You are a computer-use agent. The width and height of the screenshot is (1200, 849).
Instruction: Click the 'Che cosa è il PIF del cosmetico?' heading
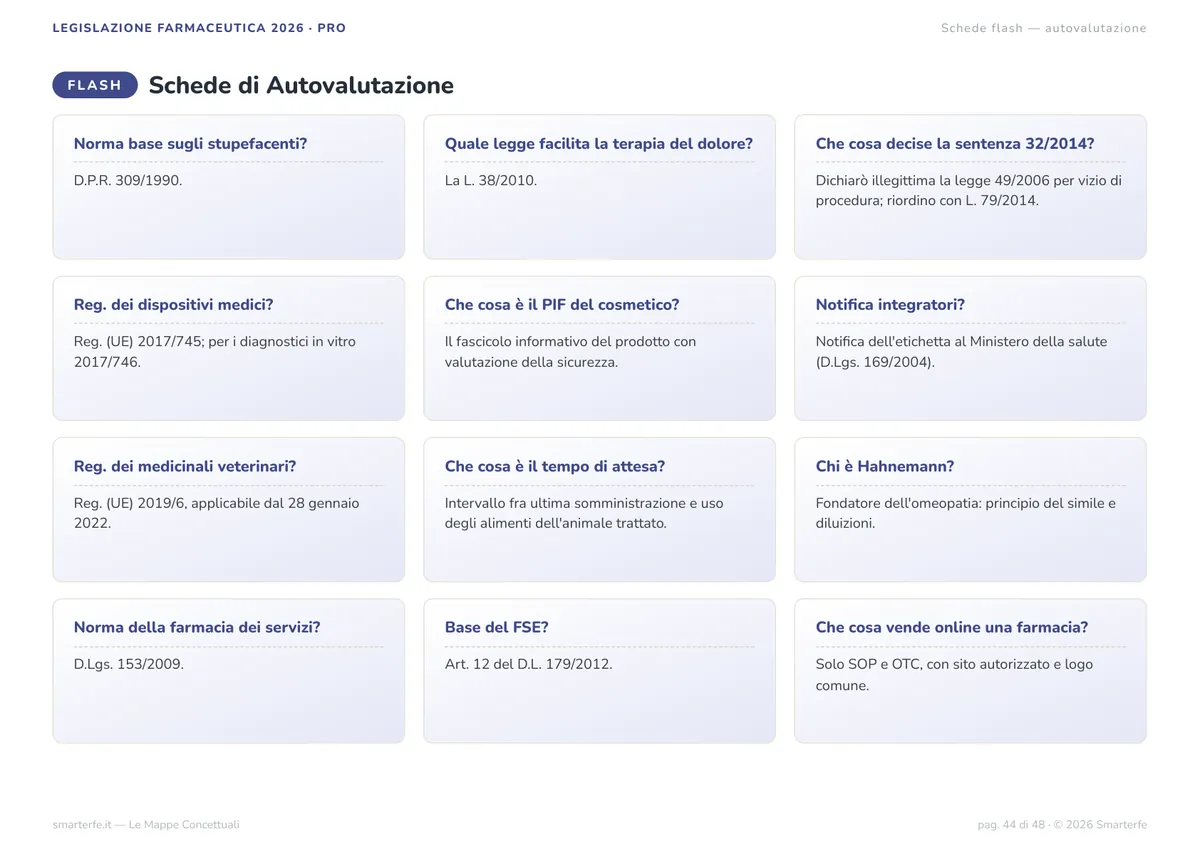click(562, 305)
